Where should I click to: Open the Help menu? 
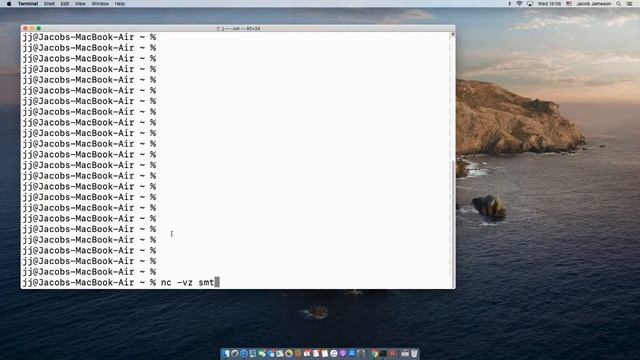[x=120, y=4]
